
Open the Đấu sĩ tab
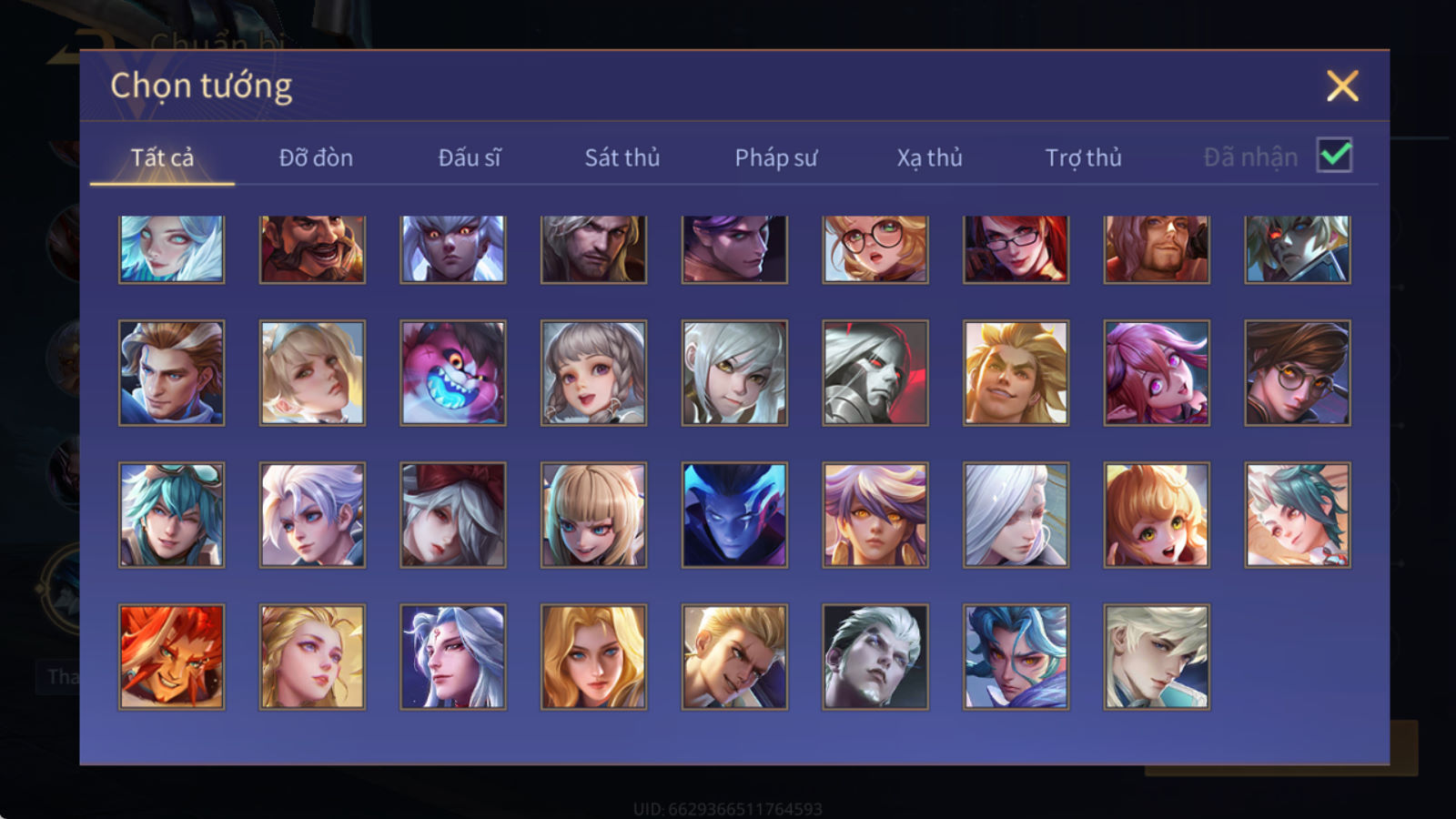469,157
